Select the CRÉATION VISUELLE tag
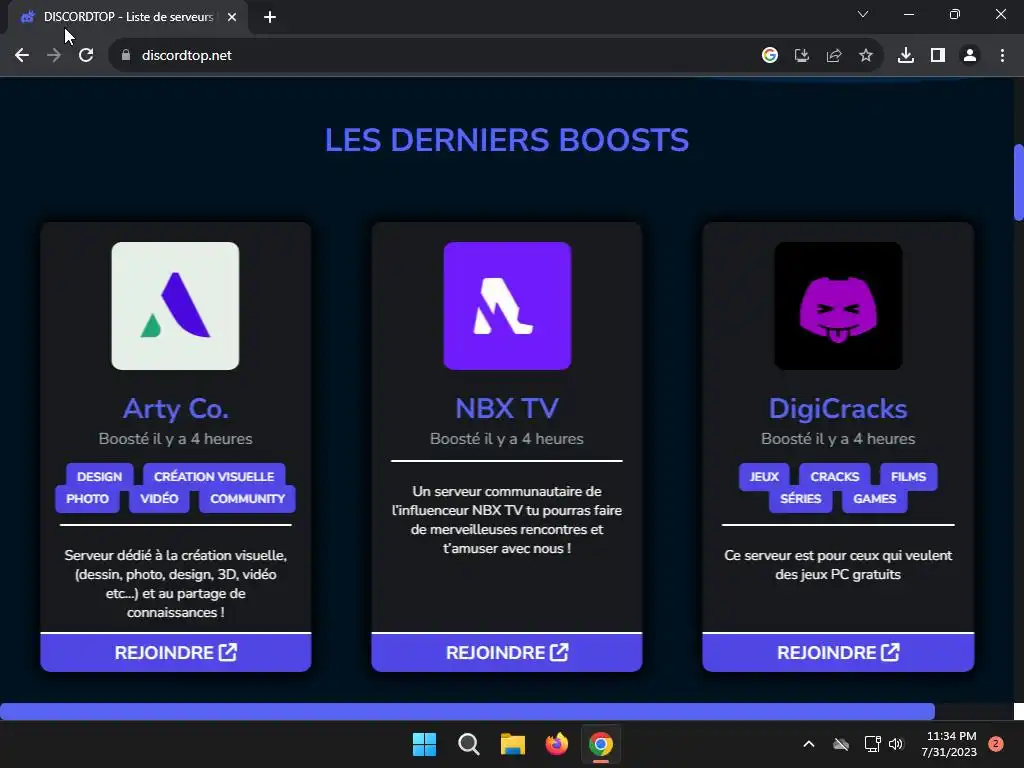This screenshot has width=1024, height=768. [x=214, y=476]
